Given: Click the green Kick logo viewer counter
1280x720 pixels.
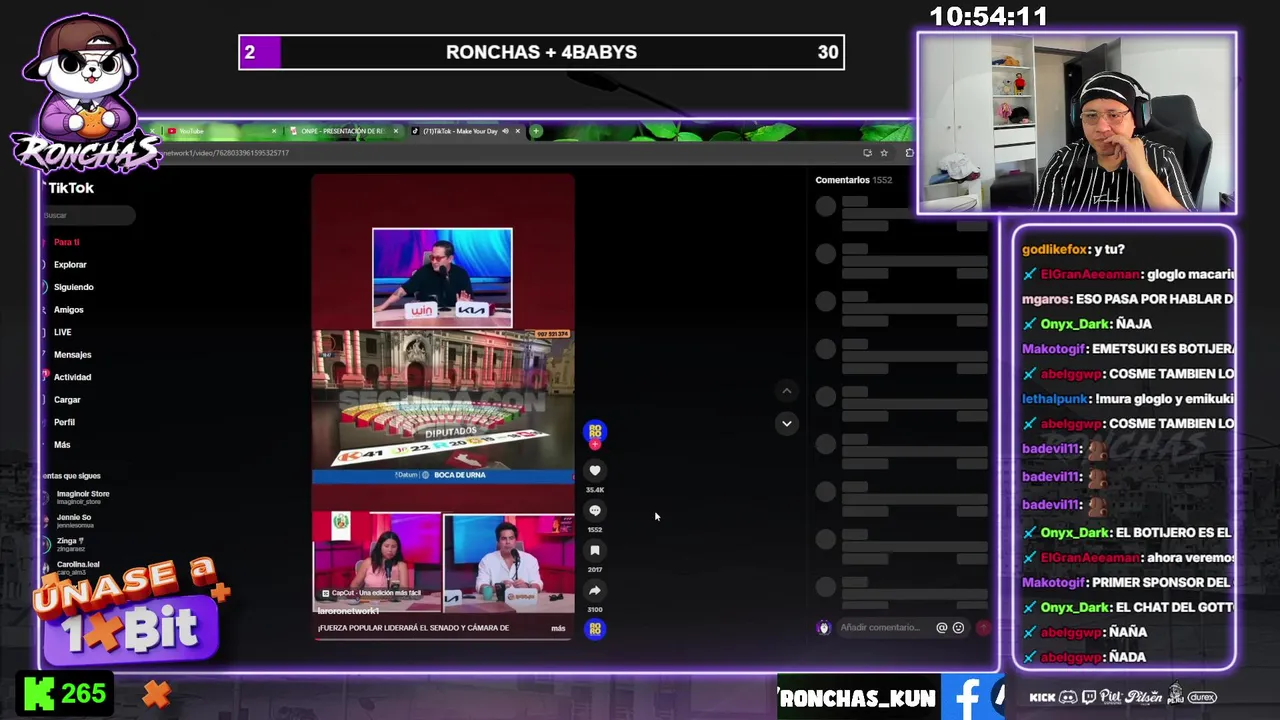Looking at the screenshot, I should pyautogui.click(x=67, y=694).
